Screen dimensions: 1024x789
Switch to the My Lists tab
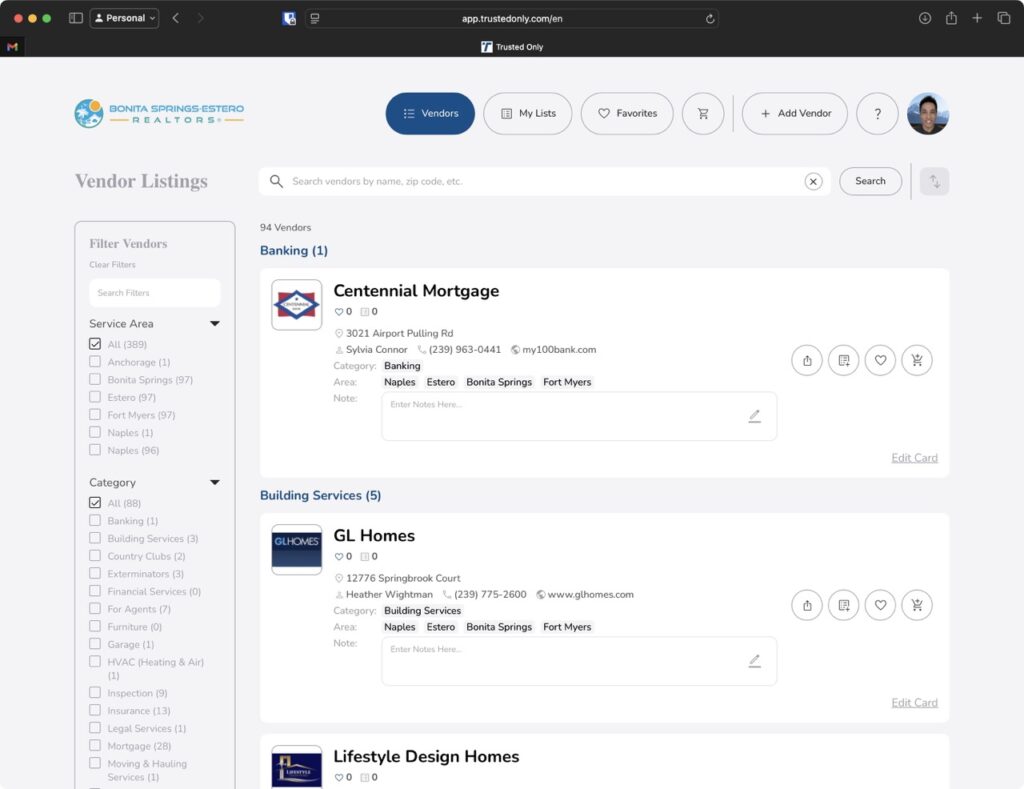pos(527,114)
